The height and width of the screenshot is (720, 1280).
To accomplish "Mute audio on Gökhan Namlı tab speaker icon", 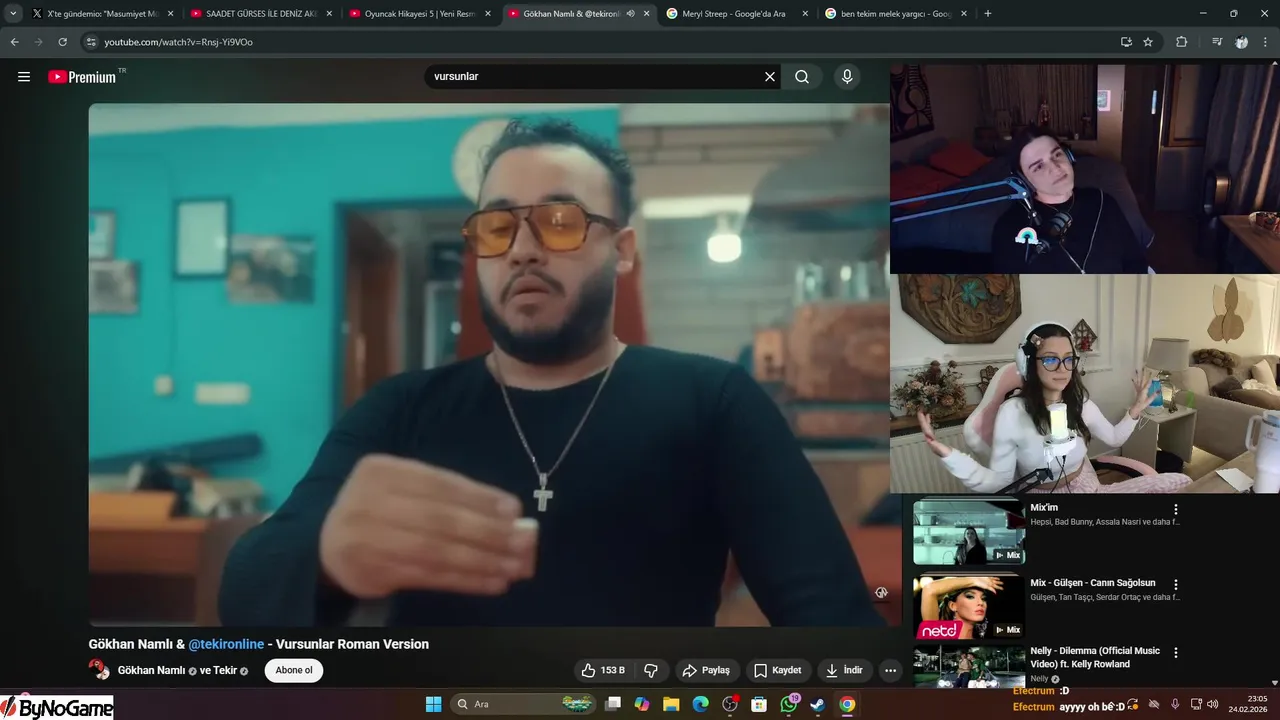I will pos(630,14).
